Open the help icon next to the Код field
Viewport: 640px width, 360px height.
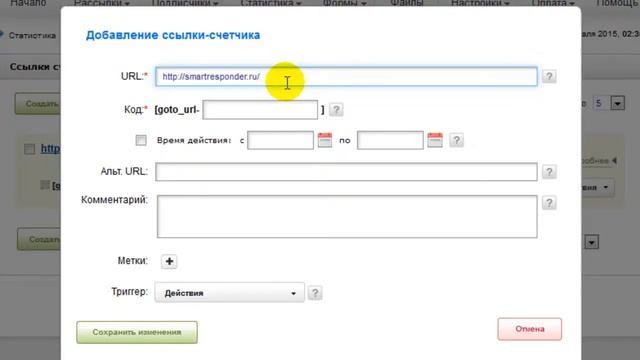pos(336,110)
